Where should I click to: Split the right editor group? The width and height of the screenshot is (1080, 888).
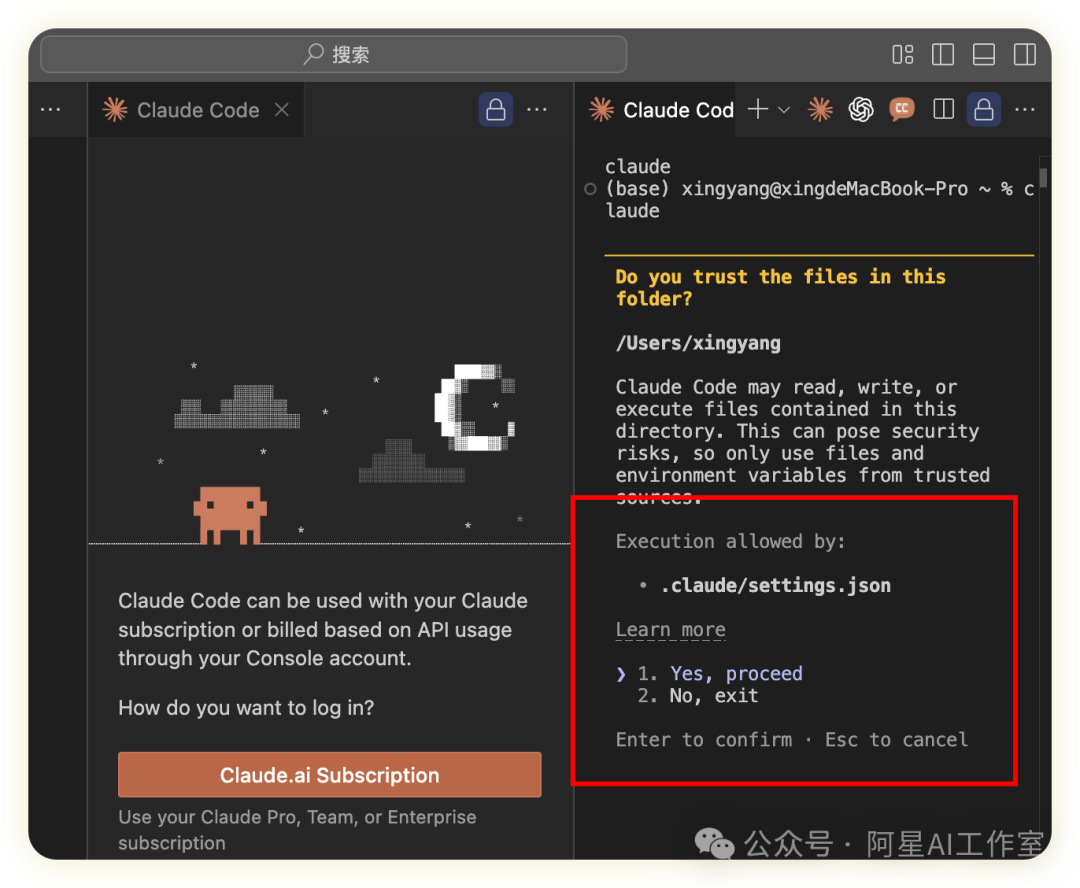click(x=943, y=110)
